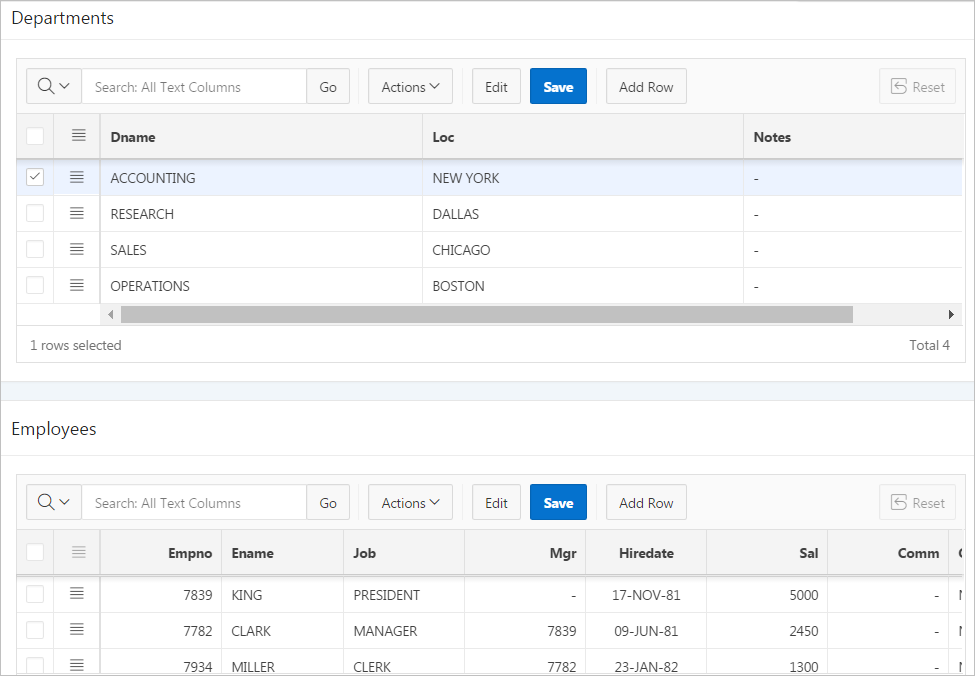Open row actions menu for ACCOUNTING row
Viewport: 975px width, 676px height.
coord(78,177)
